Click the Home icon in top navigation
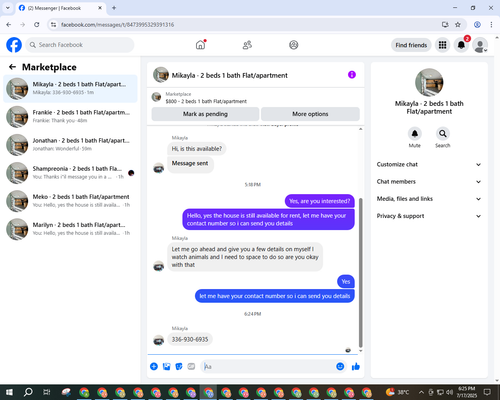 200,45
